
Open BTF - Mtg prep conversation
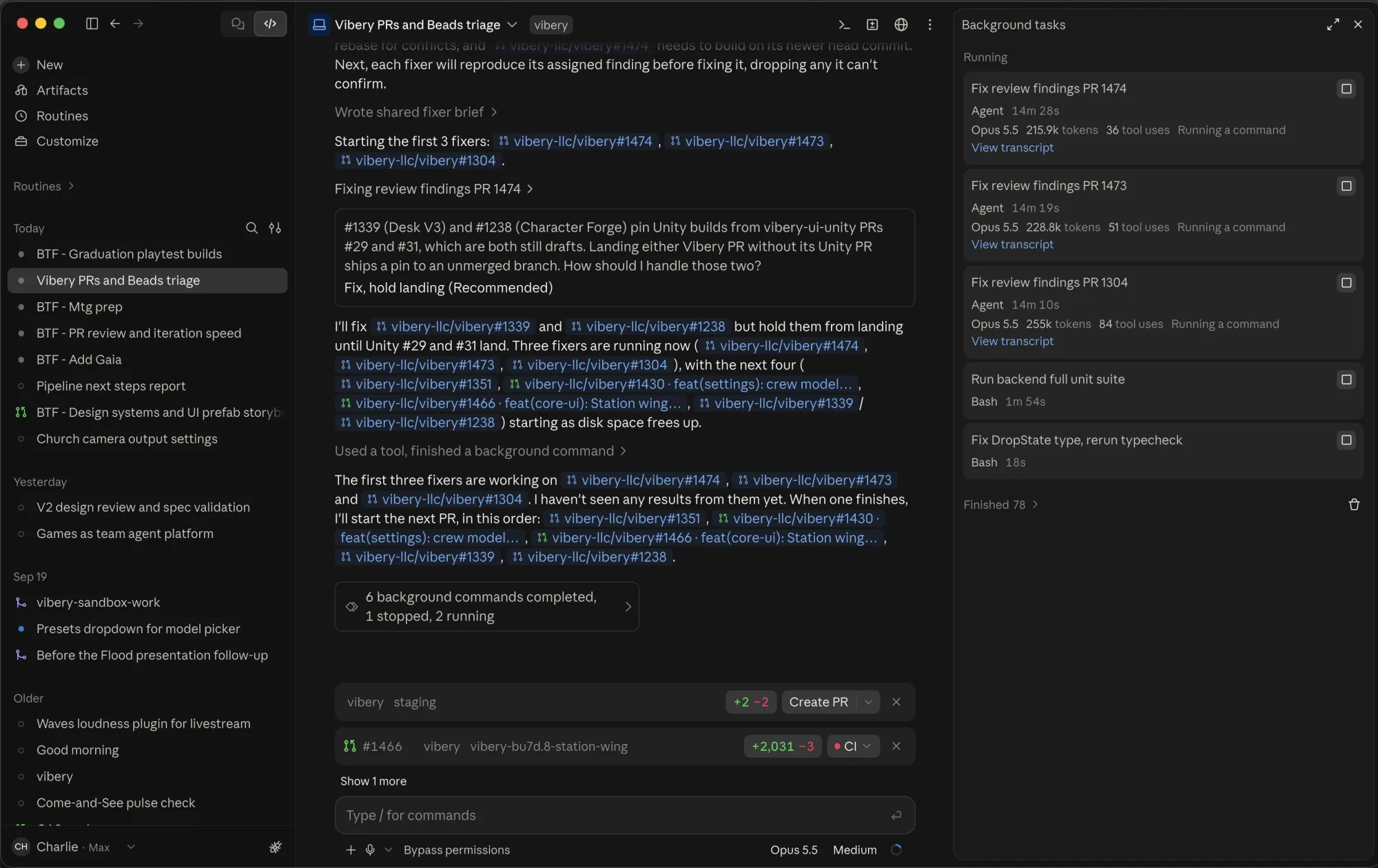(147, 307)
